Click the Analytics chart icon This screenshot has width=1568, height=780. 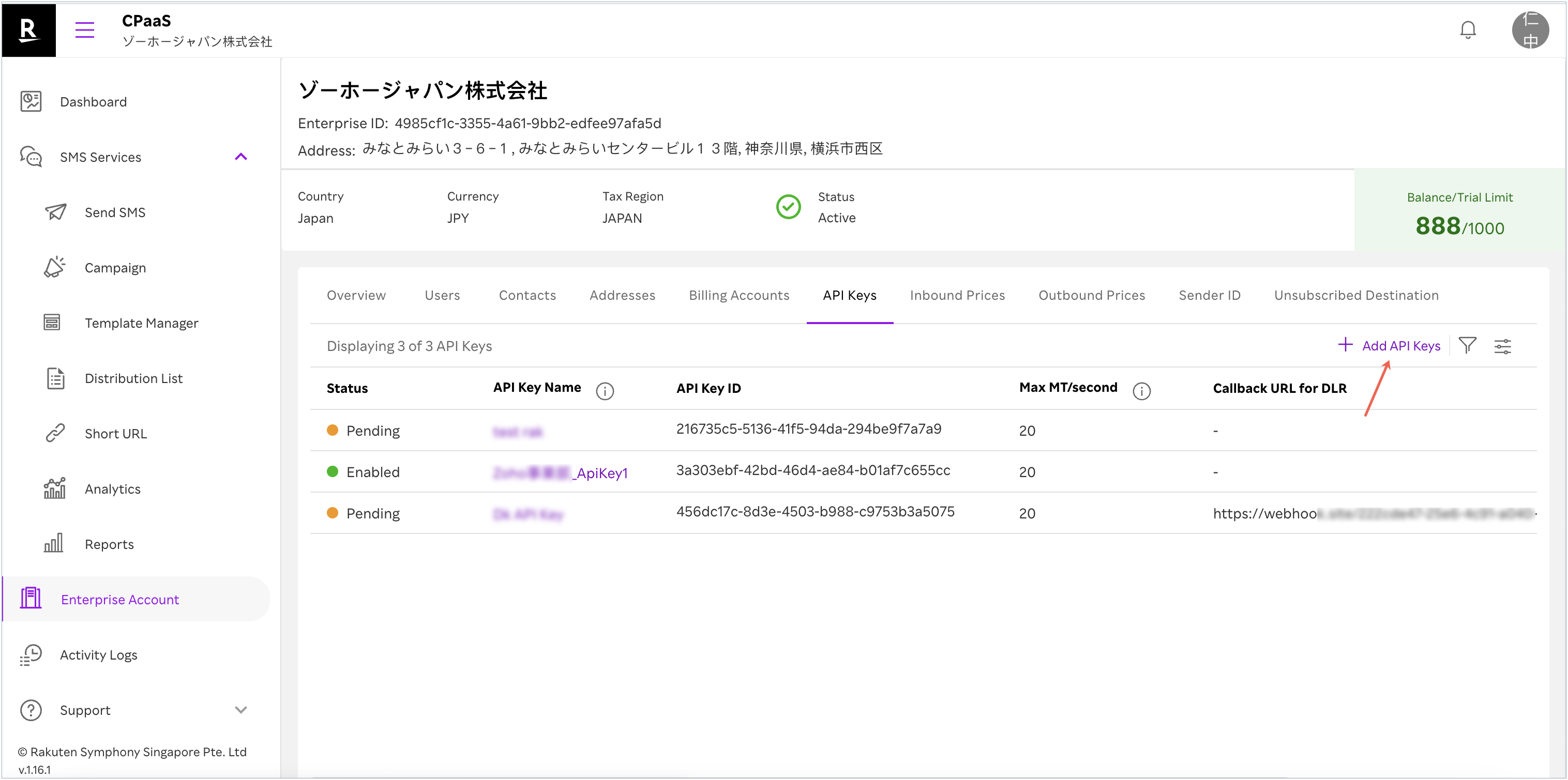(54, 488)
